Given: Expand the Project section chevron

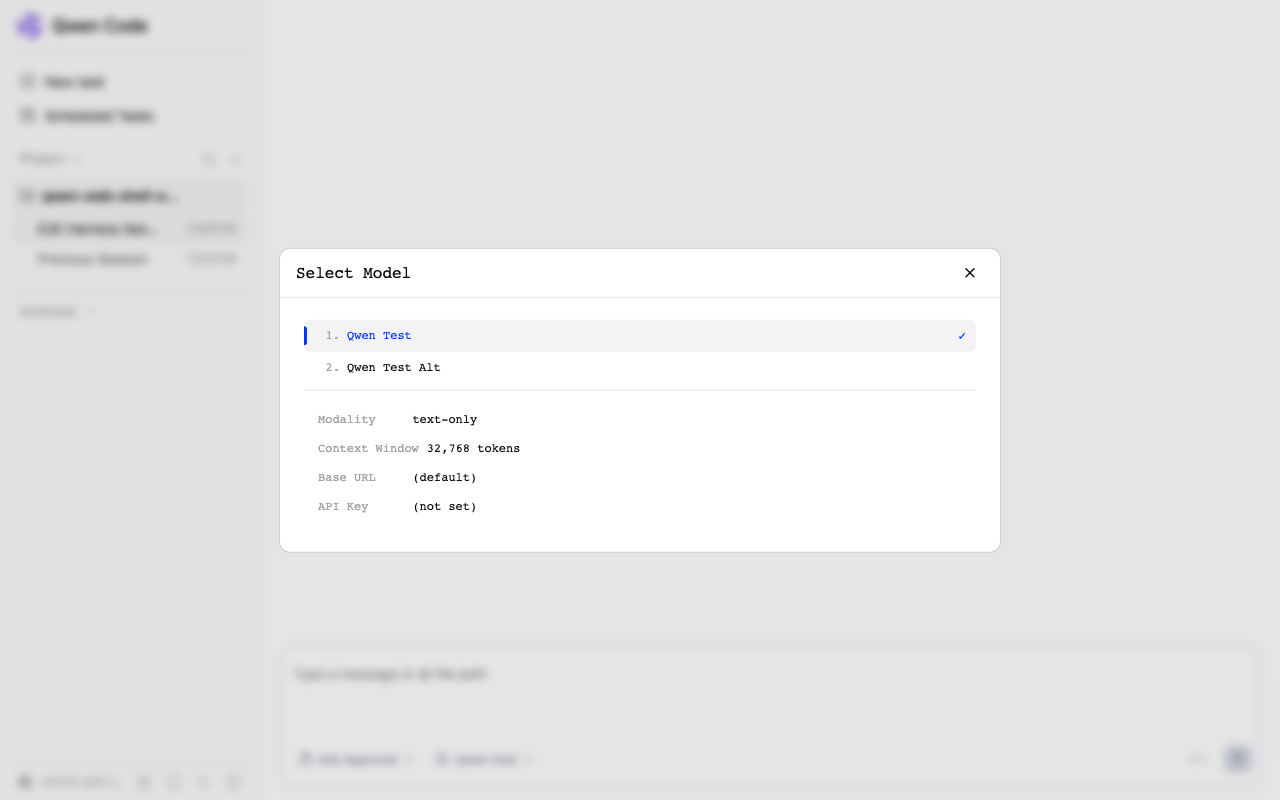Looking at the screenshot, I should 78,159.
